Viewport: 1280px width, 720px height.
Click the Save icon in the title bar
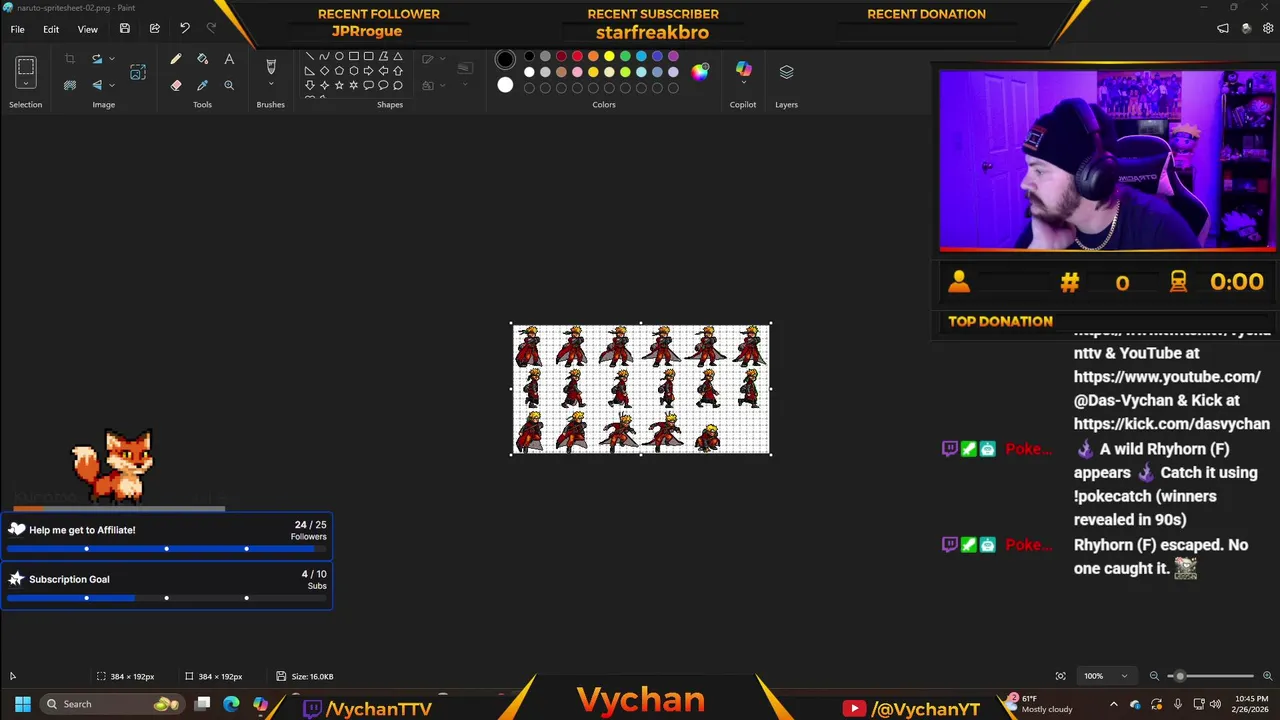click(125, 29)
